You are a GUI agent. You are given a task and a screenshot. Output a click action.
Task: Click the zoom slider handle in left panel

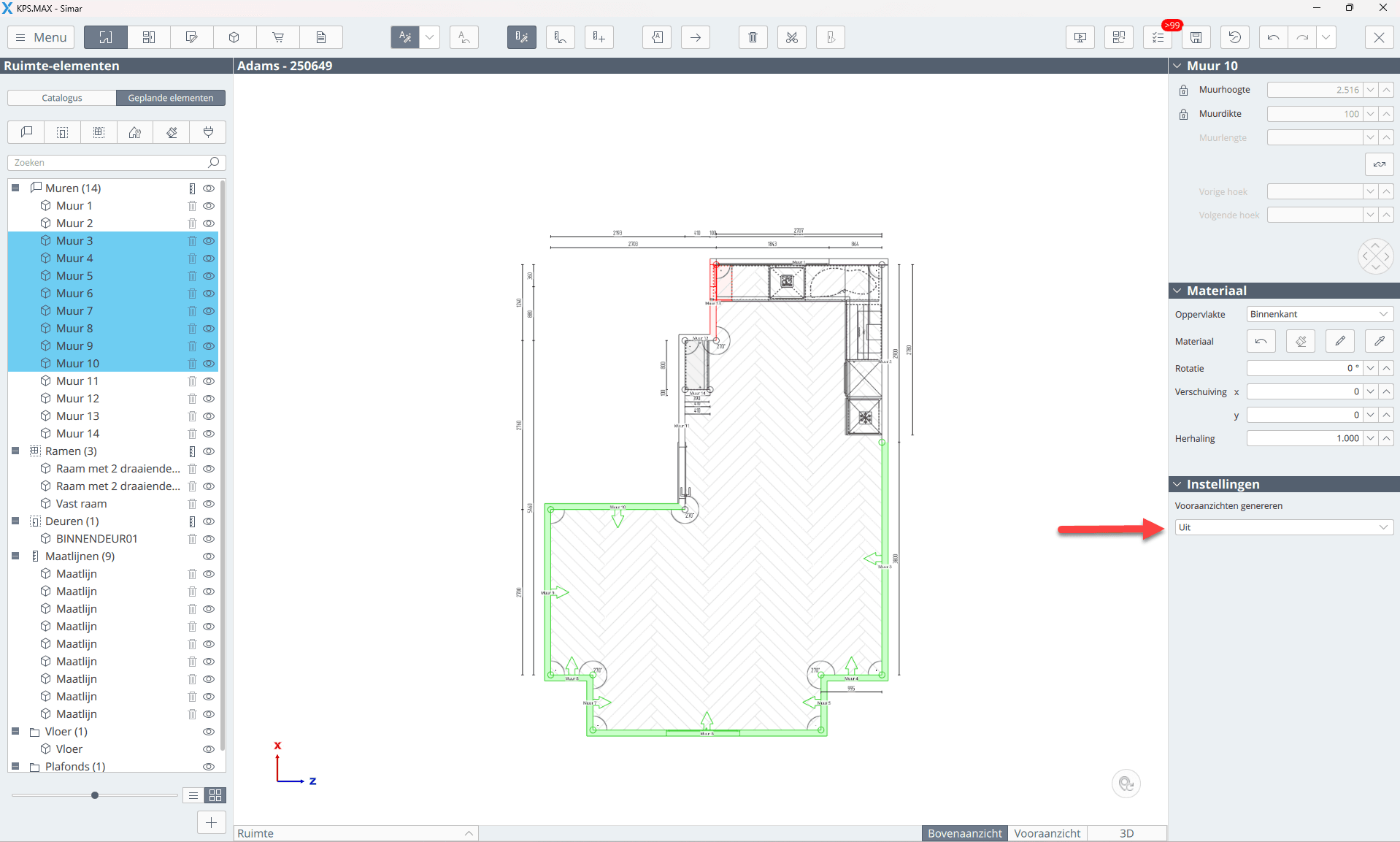95,795
